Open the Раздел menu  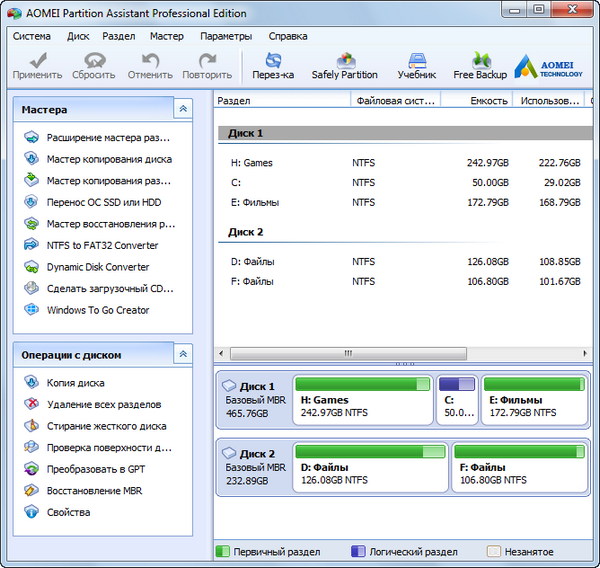pos(119,36)
